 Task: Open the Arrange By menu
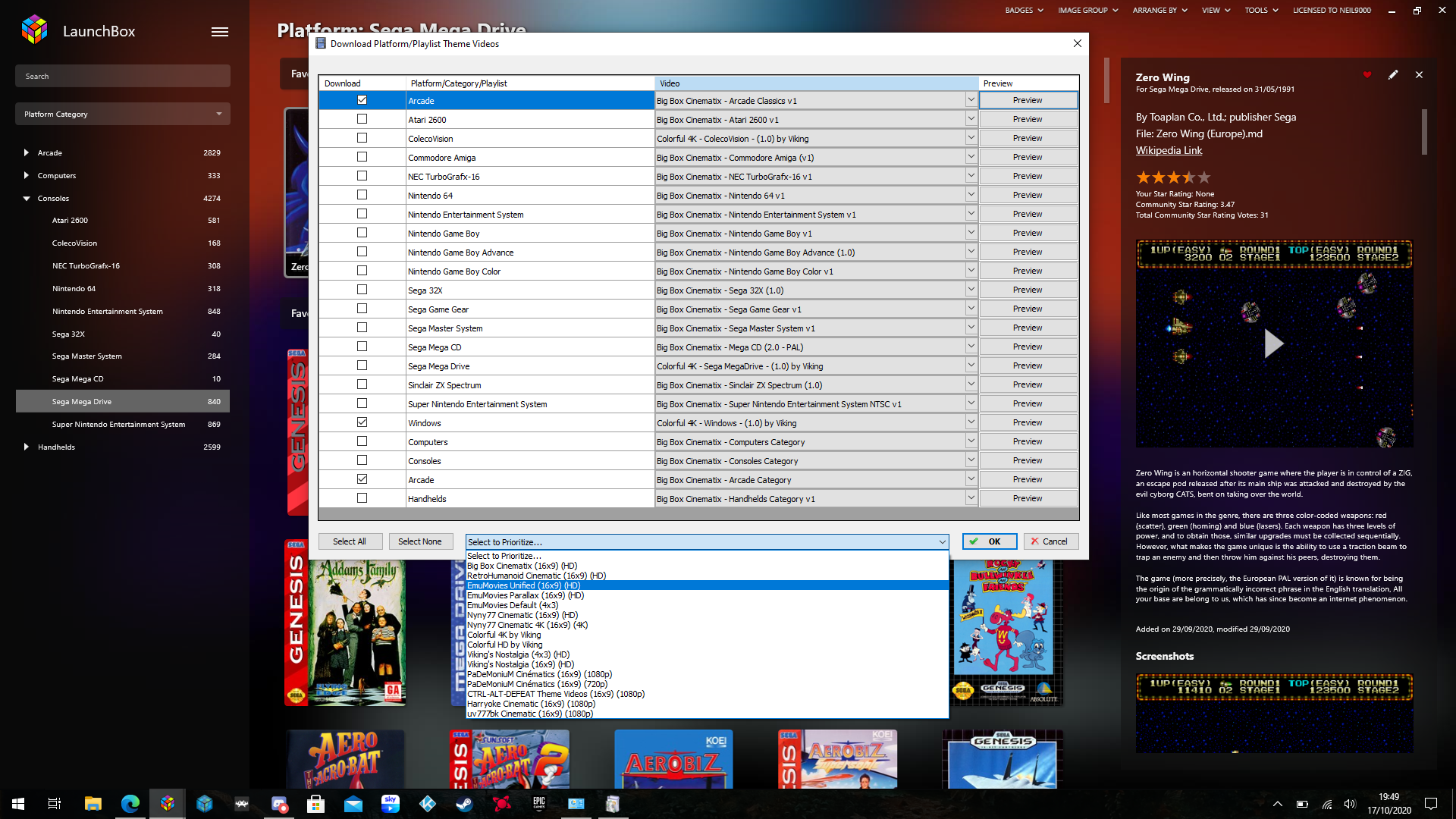1159,11
